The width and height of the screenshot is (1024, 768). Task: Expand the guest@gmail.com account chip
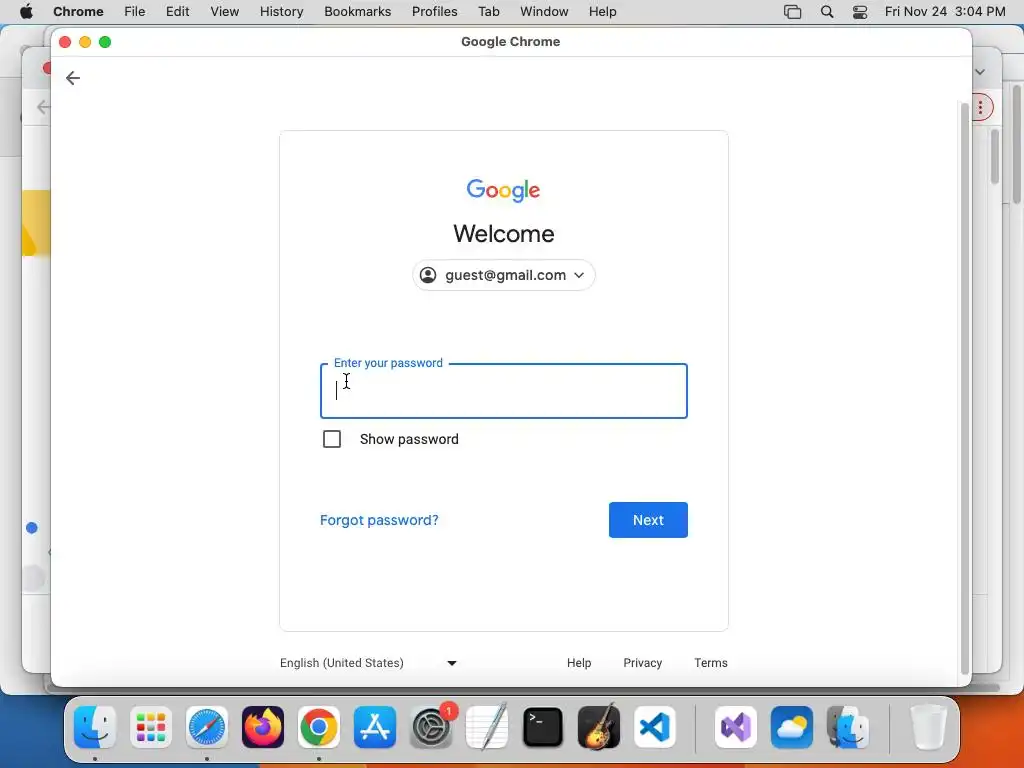click(x=504, y=275)
